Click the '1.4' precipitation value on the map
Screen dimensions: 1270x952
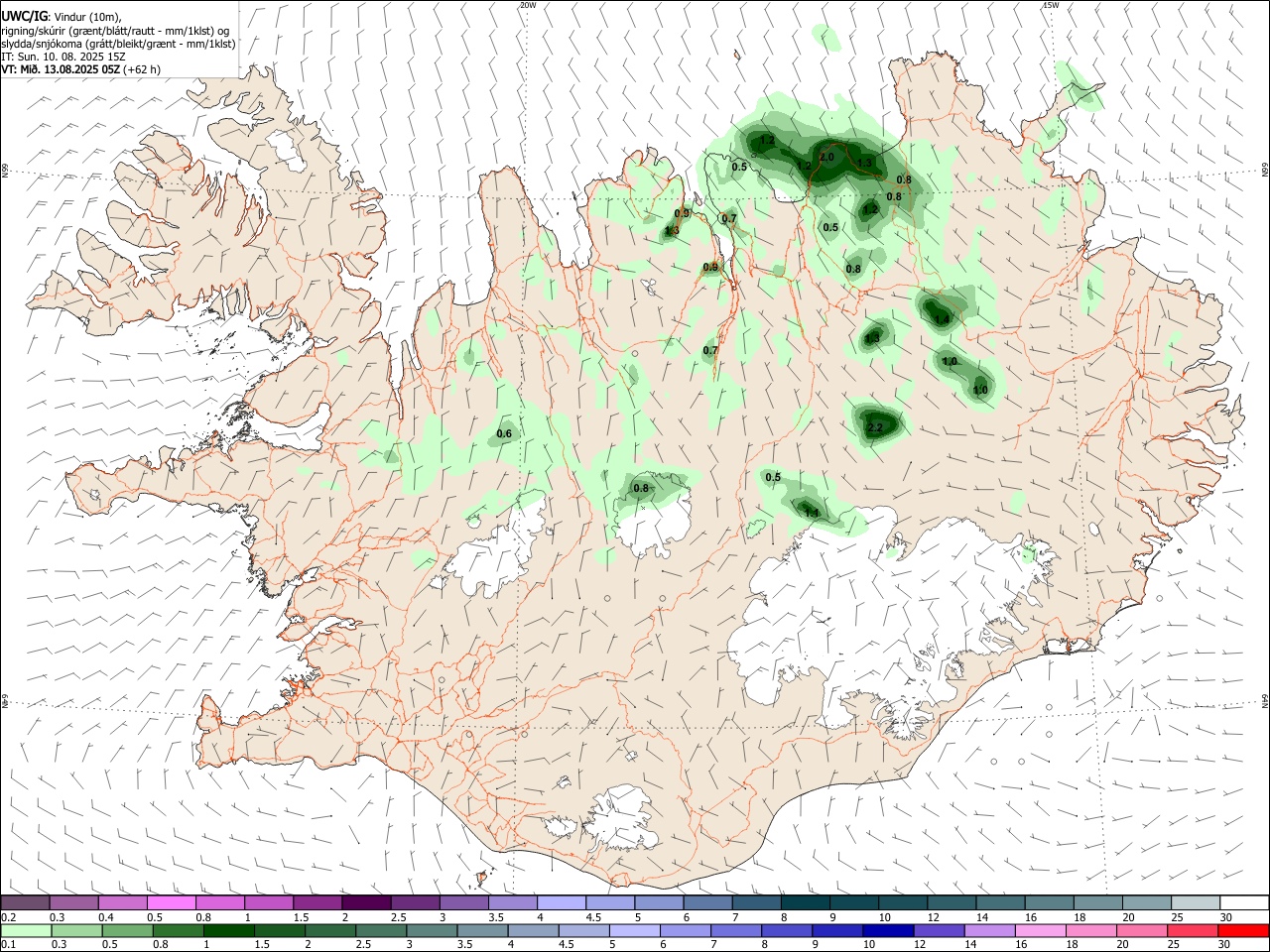[x=942, y=318]
